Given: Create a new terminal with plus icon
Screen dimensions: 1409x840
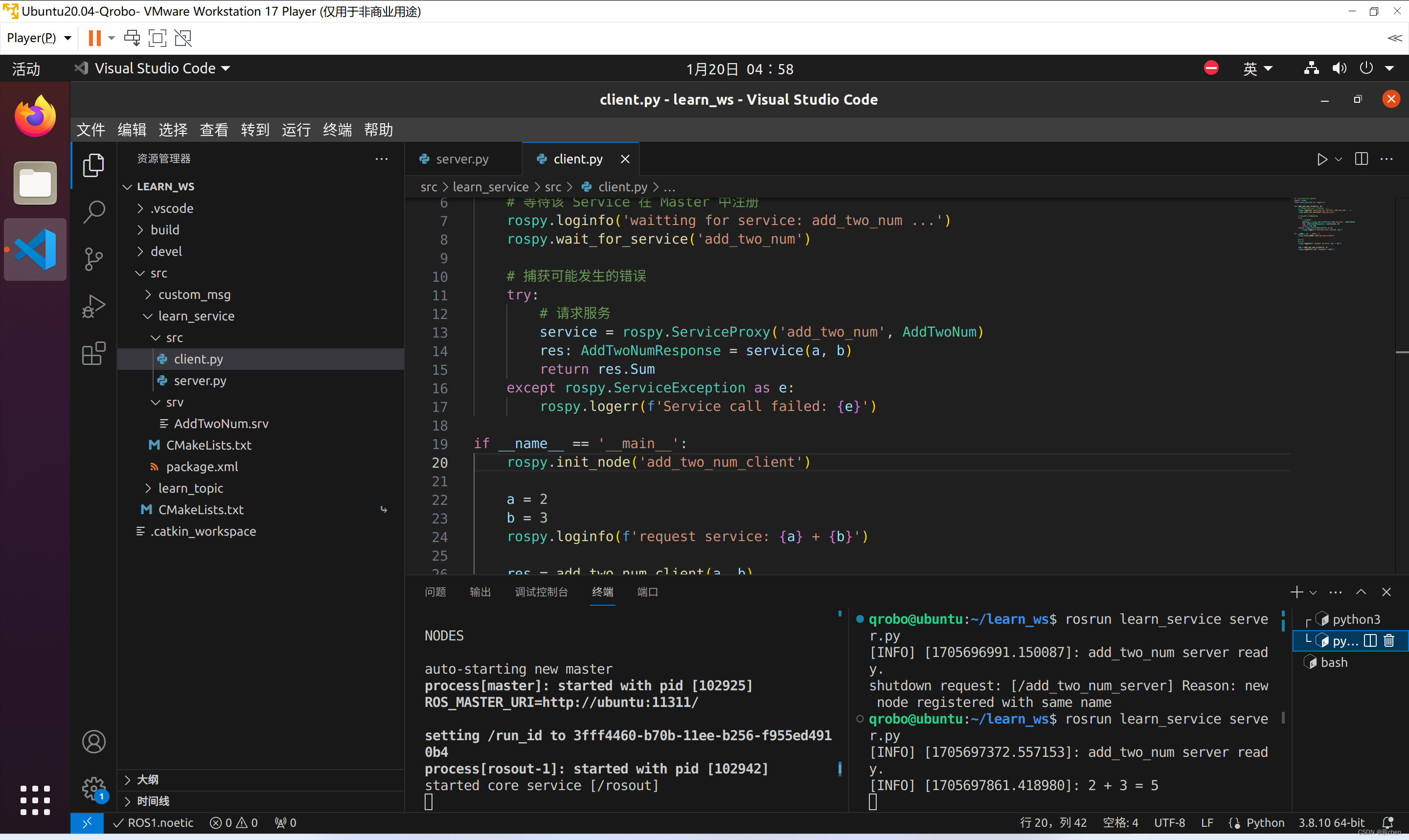Looking at the screenshot, I should coord(1296,591).
